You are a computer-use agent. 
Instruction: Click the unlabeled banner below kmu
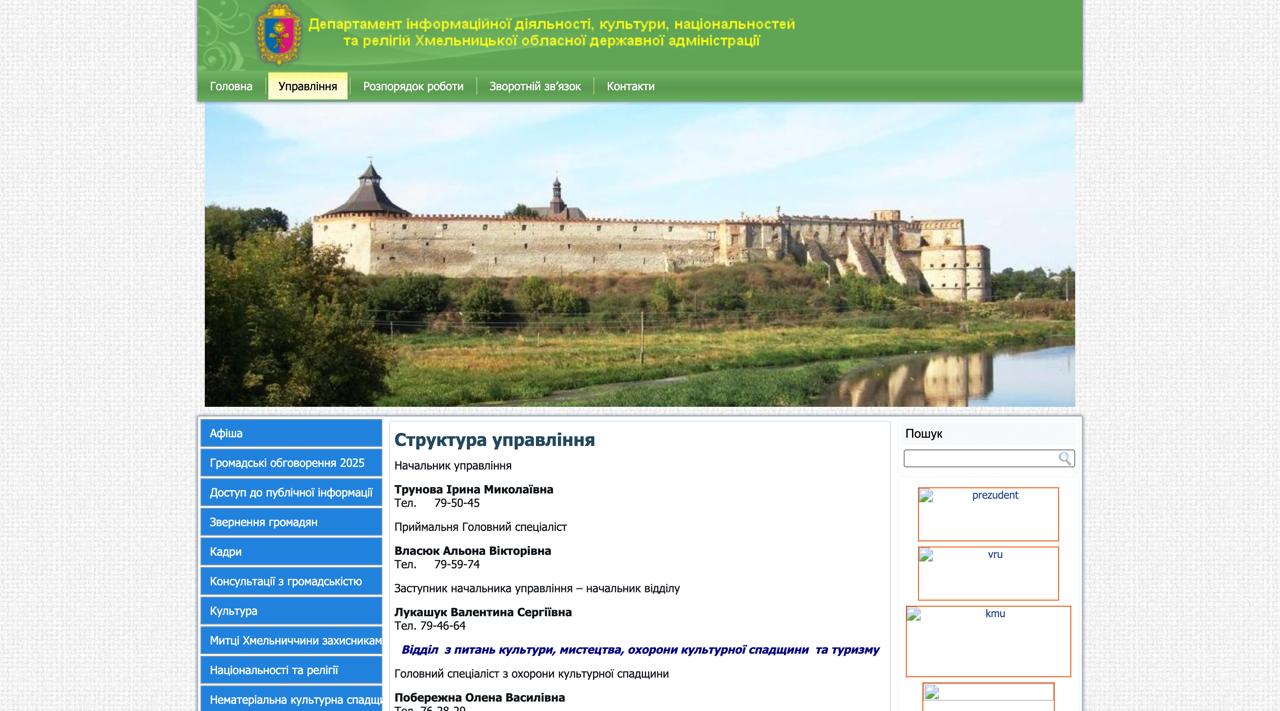(988, 697)
